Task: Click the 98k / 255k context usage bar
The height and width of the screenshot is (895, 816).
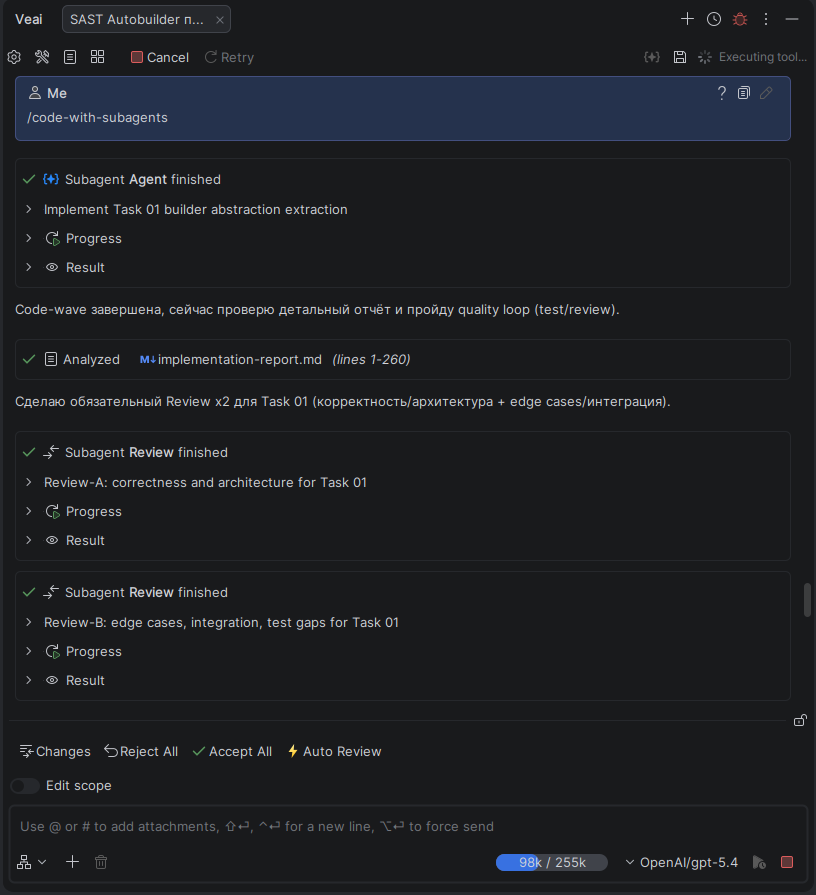Action: (551, 862)
